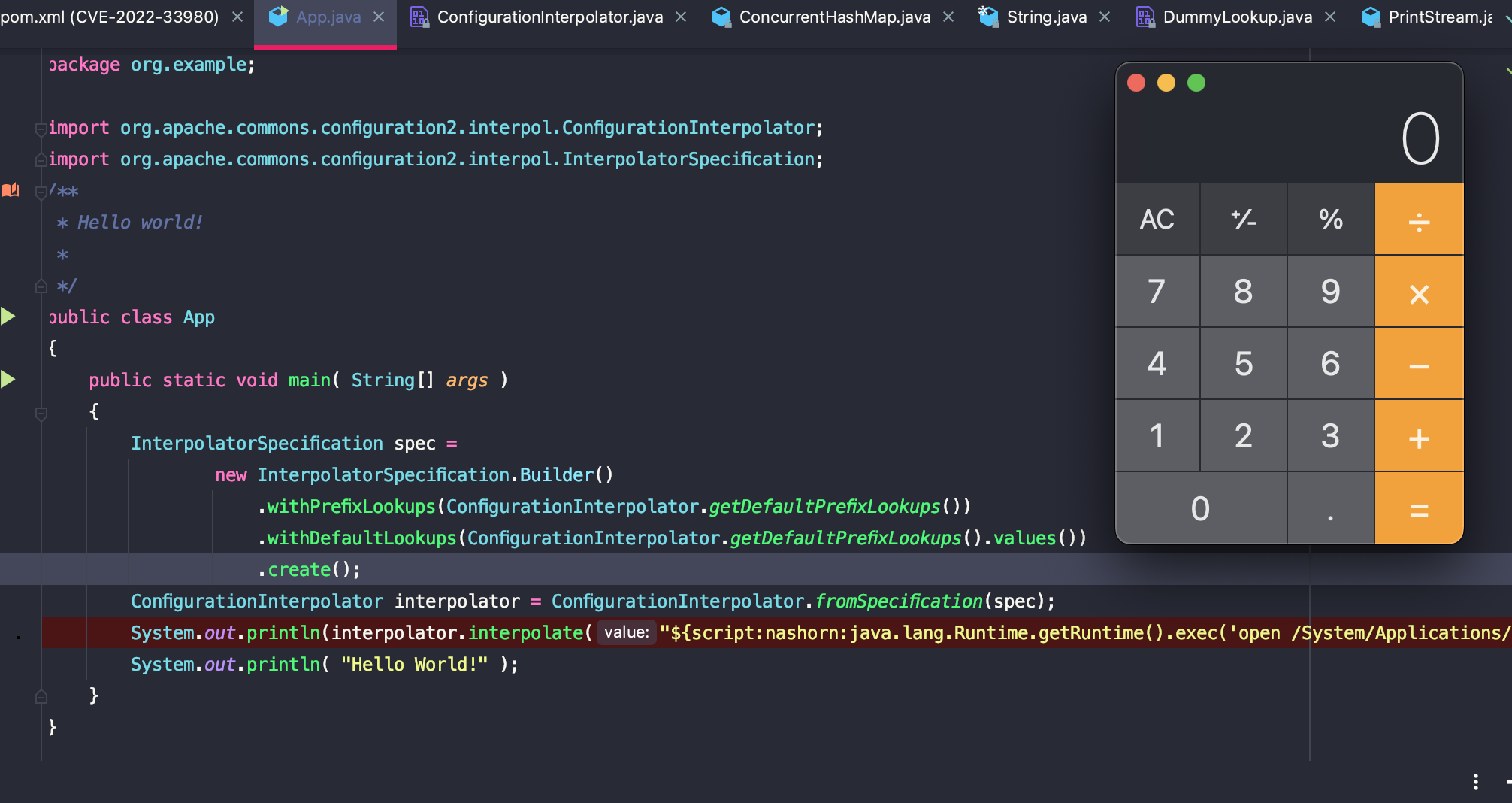
Task: Run the App class from gutter
Action: click(x=8, y=317)
